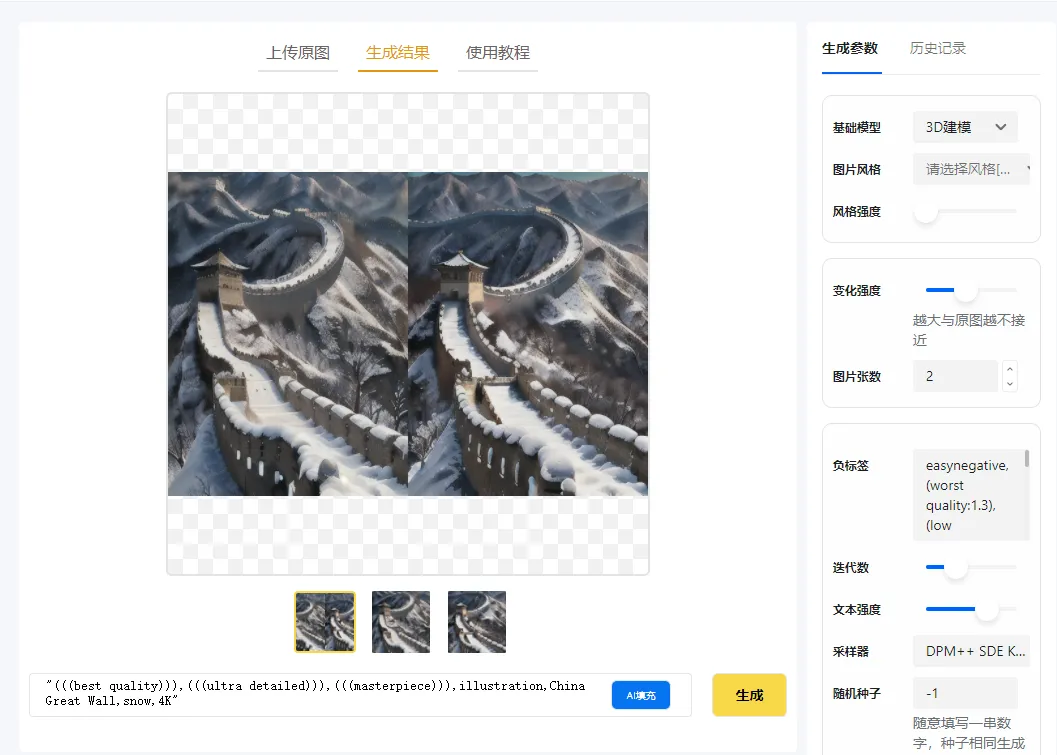Select the third result thumbnail
1057x755 pixels.
pyautogui.click(x=477, y=622)
